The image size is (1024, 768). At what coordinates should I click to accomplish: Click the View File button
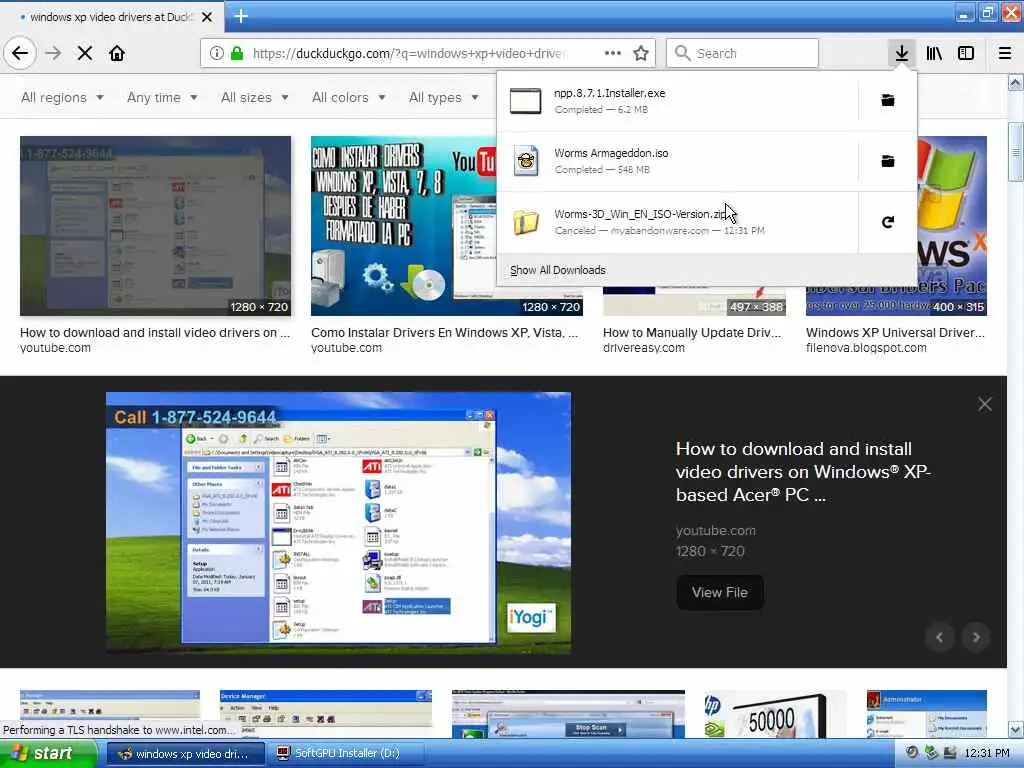tap(720, 592)
